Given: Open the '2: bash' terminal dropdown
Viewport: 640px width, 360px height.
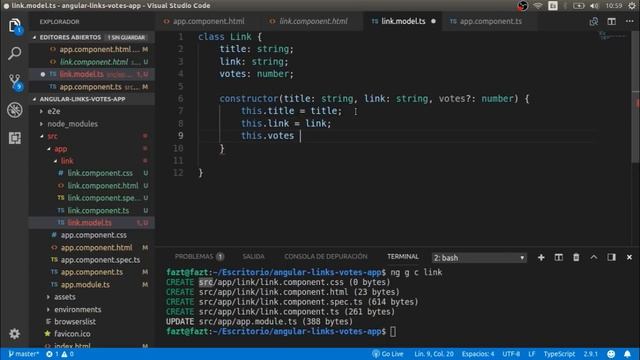Looking at the screenshot, I should tap(479, 258).
